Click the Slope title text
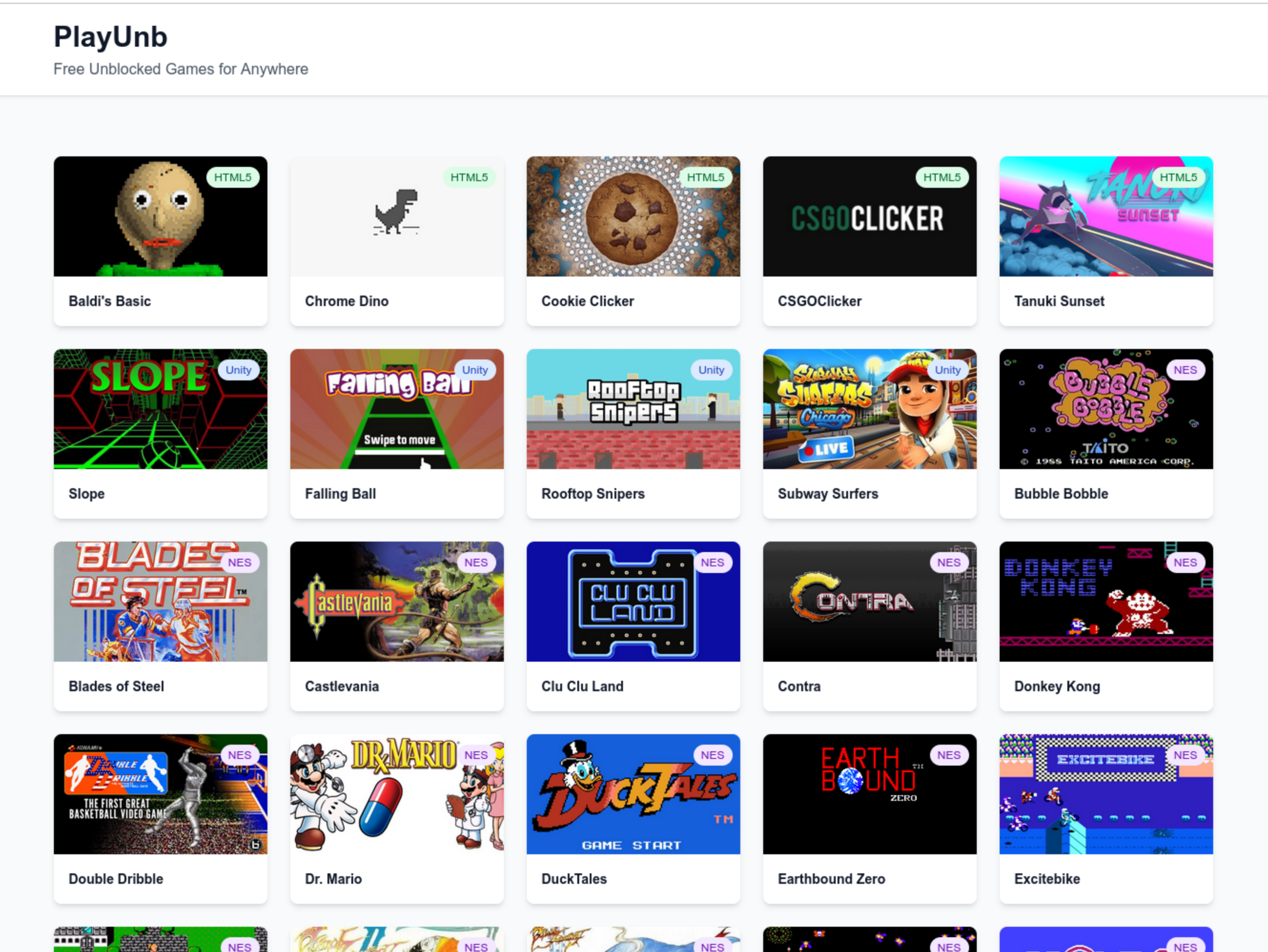This screenshot has height=952, width=1268. pyautogui.click(x=87, y=494)
